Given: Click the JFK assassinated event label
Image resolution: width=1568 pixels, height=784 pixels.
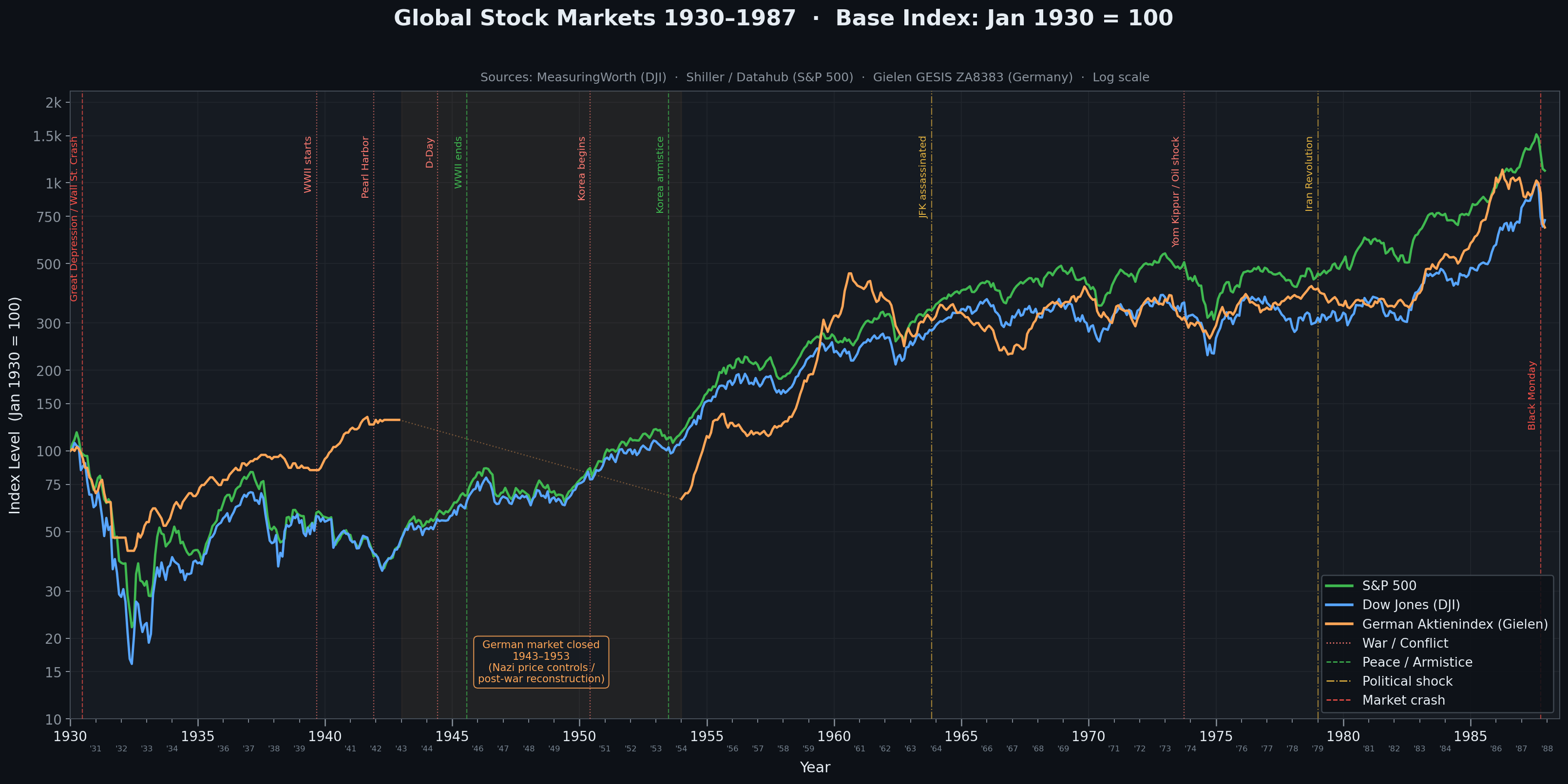Looking at the screenshot, I should tap(923, 177).
